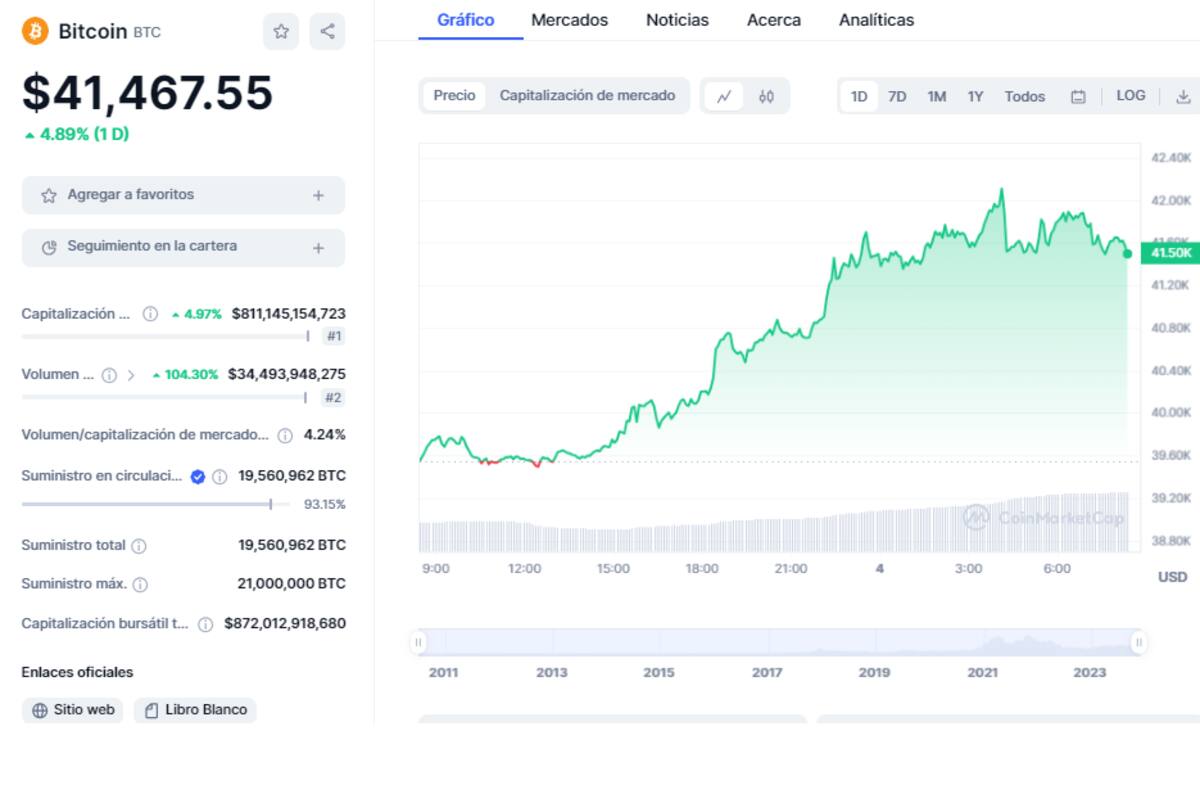The height and width of the screenshot is (794, 1200).
Task: Expand Seguimiento en la cartera plus sign
Action: tap(318, 248)
